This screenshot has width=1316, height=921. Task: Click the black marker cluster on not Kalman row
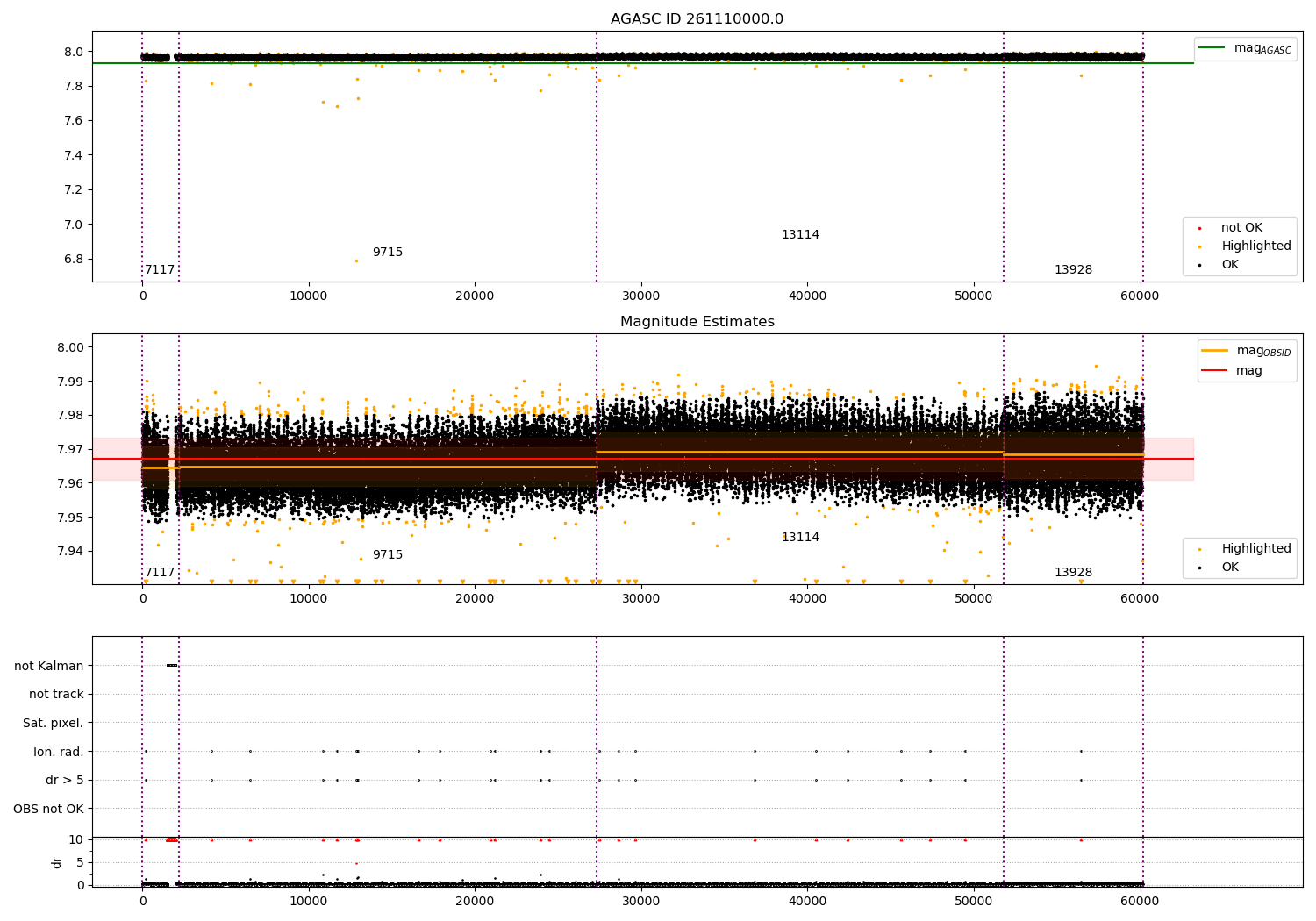[172, 665]
